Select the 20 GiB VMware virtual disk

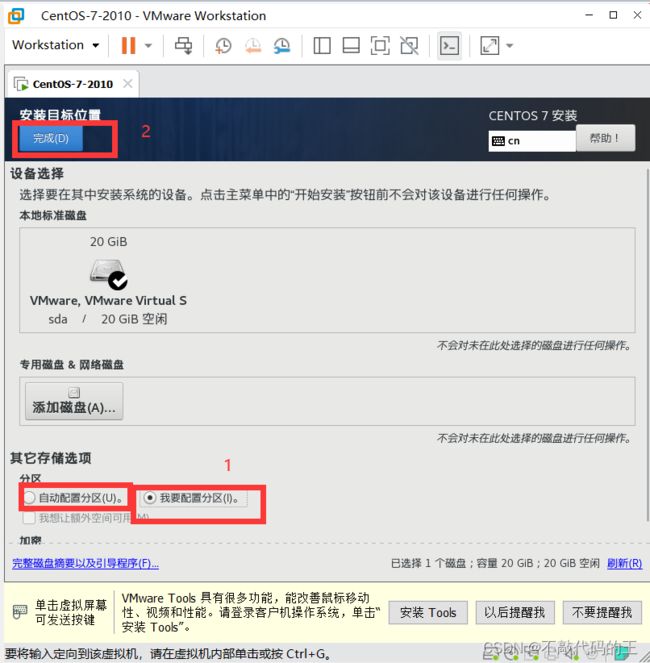coord(108,280)
